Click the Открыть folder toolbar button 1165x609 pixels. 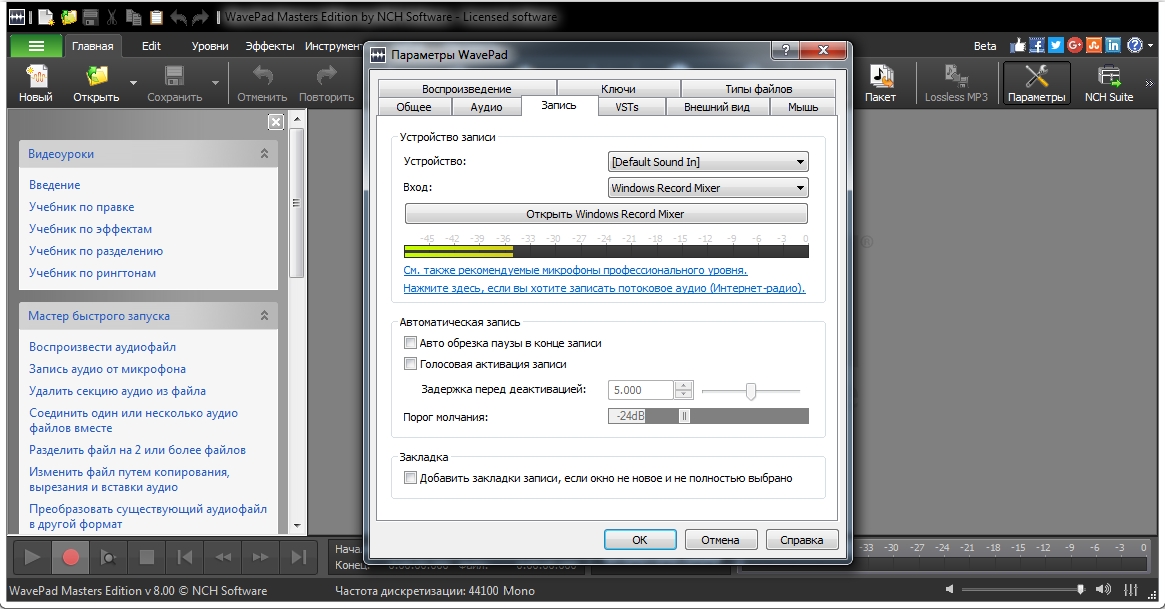tap(96, 83)
